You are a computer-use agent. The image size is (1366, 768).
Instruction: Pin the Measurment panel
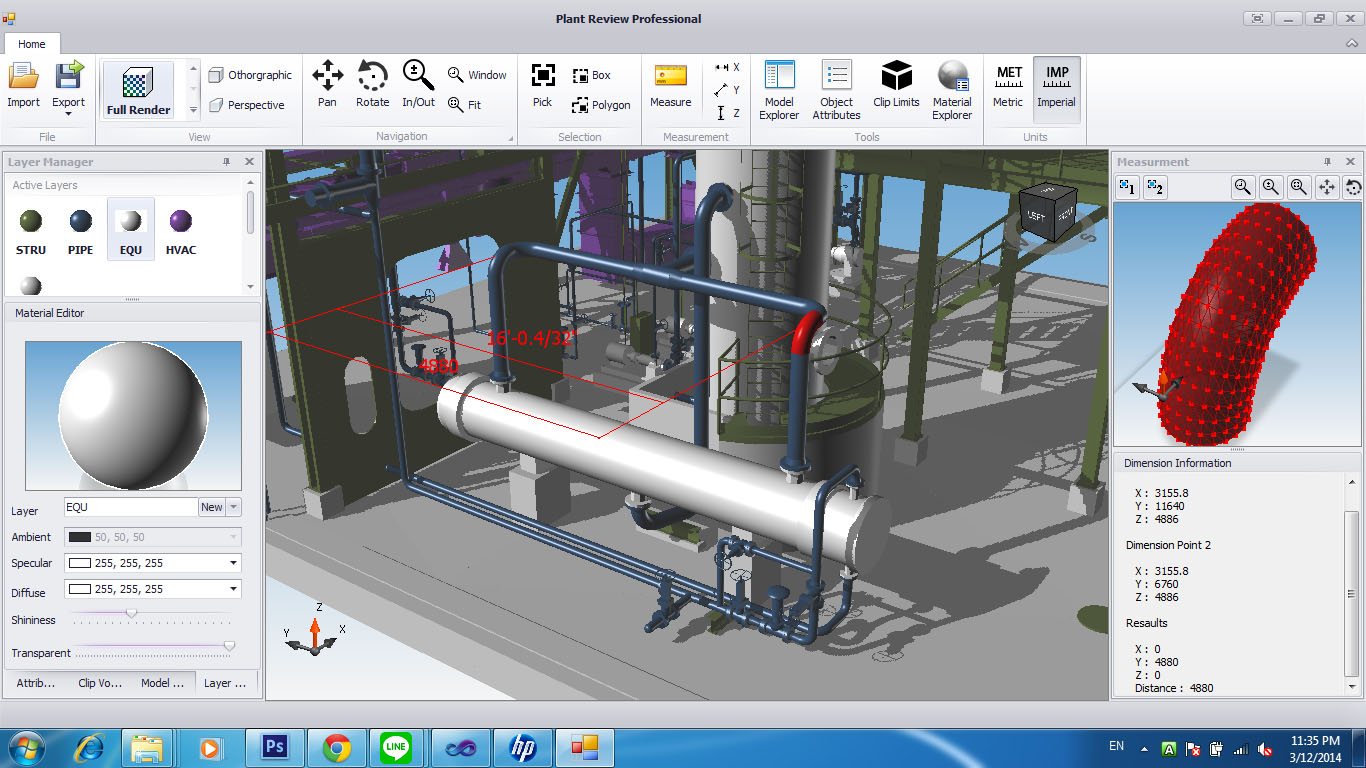pos(1328,161)
